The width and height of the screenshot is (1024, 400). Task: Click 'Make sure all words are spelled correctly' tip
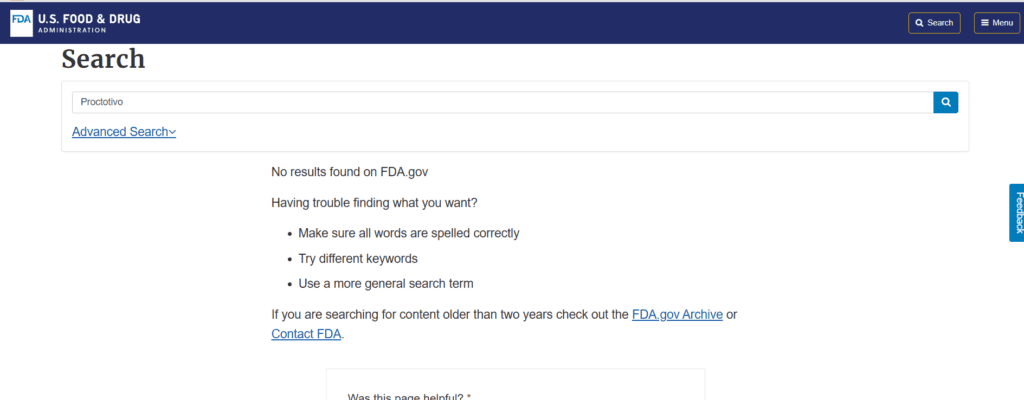[x=409, y=233]
